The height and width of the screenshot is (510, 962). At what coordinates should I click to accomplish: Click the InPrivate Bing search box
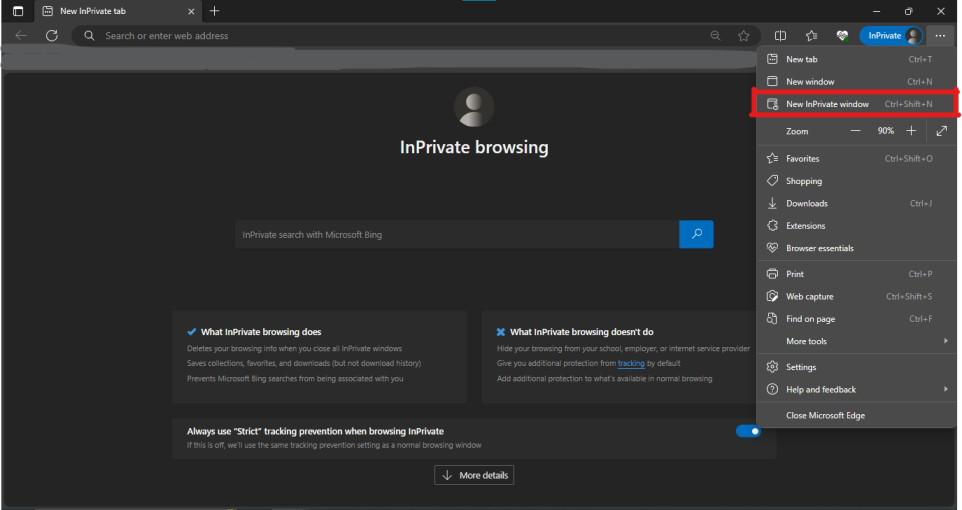tap(457, 234)
